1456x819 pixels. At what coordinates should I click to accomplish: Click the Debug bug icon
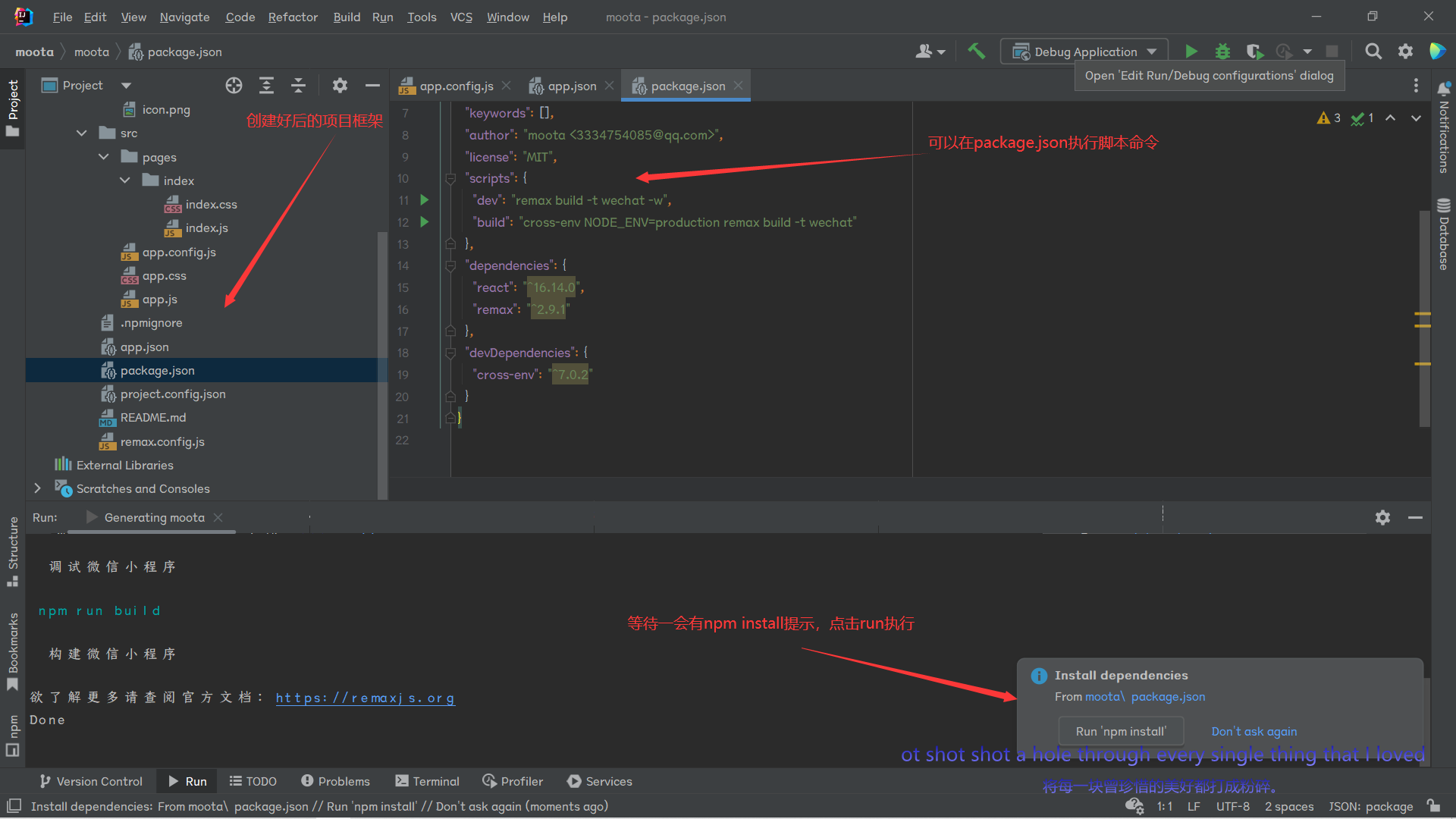1222,52
